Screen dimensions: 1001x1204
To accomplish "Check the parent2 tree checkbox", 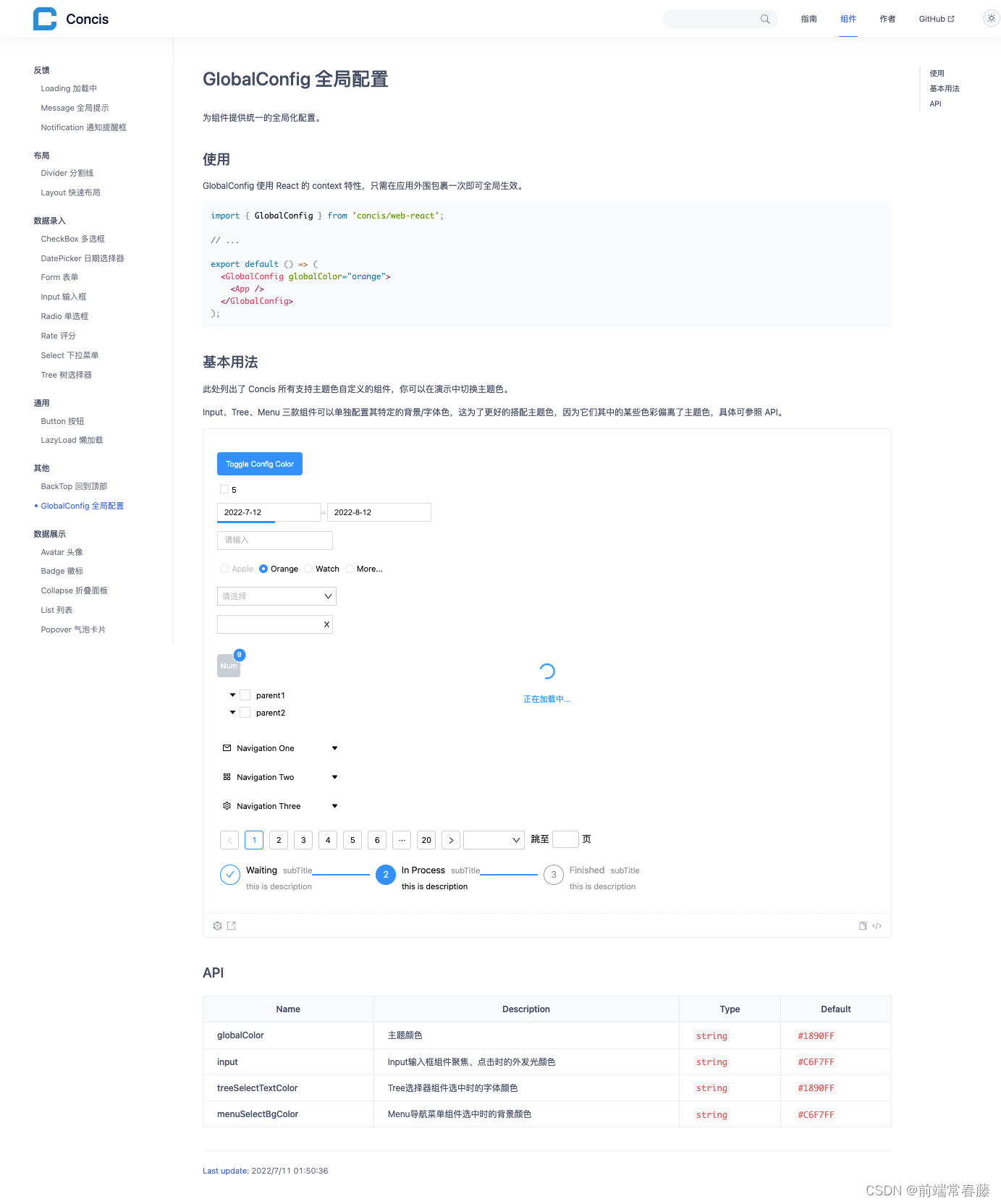I will pyautogui.click(x=245, y=713).
